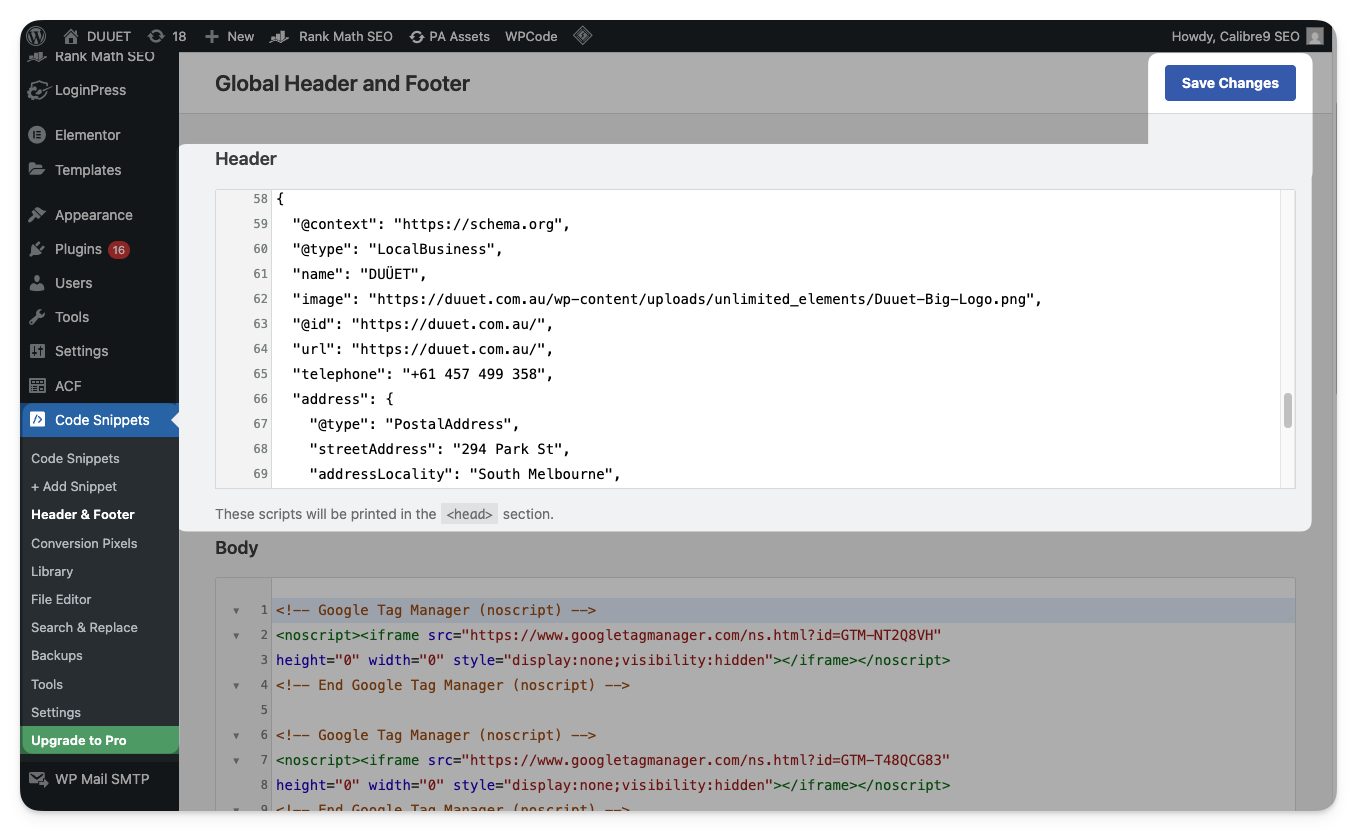The height and width of the screenshot is (831, 1357).
Task: Click the Plugins menu icon
Action: pyautogui.click(x=37, y=249)
